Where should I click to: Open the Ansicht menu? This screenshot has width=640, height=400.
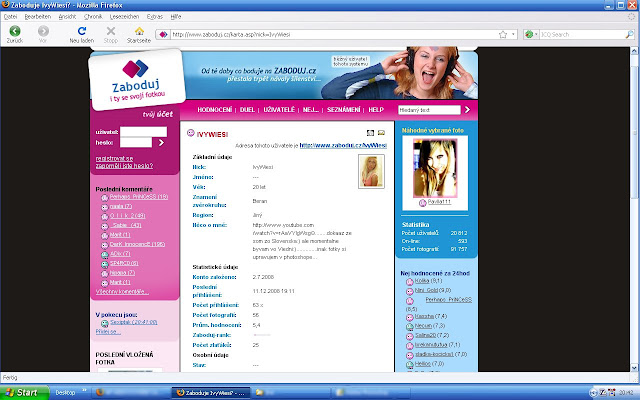[x=67, y=17]
